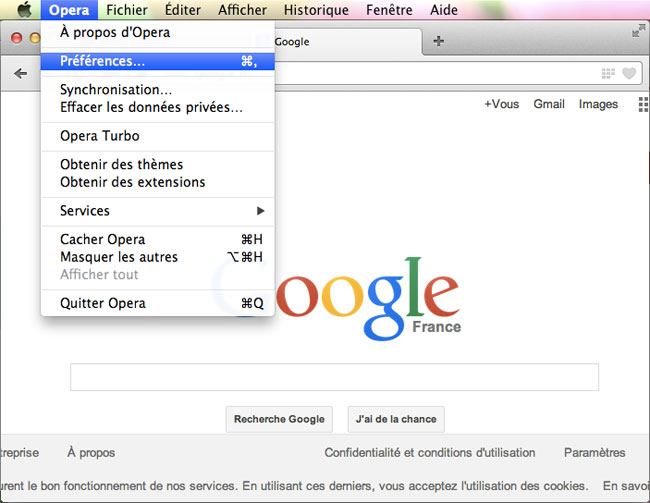
Task: Click the back arrow navigation button
Action: click(x=20, y=74)
